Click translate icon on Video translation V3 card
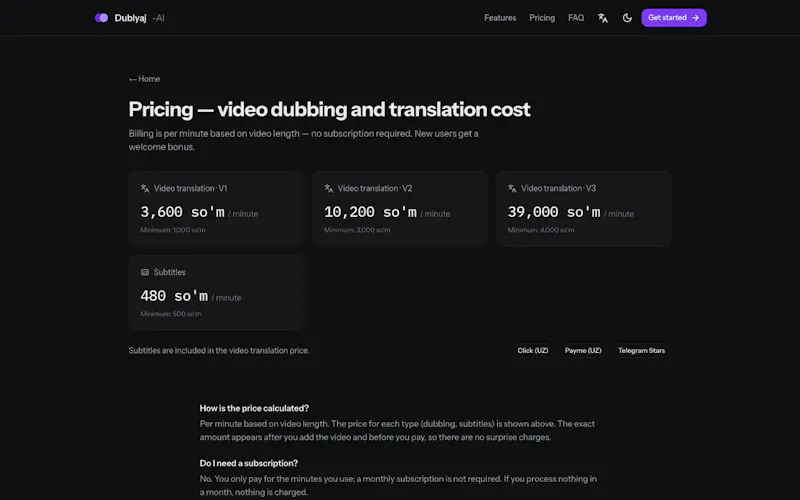 (x=512, y=188)
